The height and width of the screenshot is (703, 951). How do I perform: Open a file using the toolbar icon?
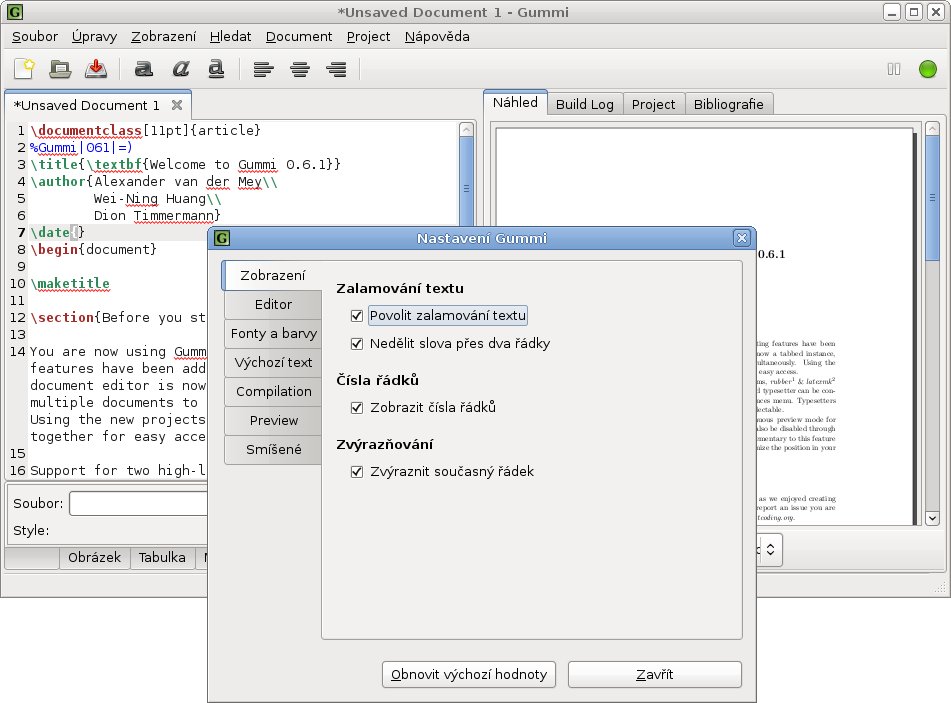click(59, 69)
